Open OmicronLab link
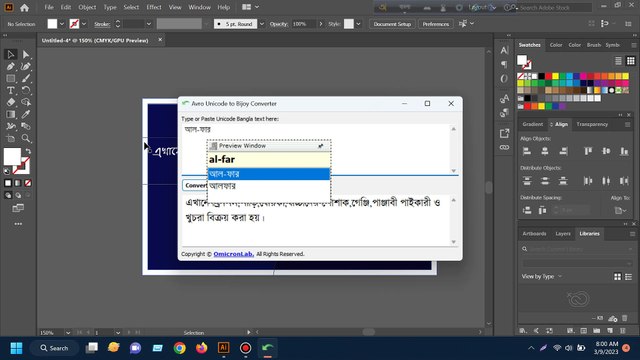Image resolution: width=640 pixels, height=360 pixels. tap(233, 254)
